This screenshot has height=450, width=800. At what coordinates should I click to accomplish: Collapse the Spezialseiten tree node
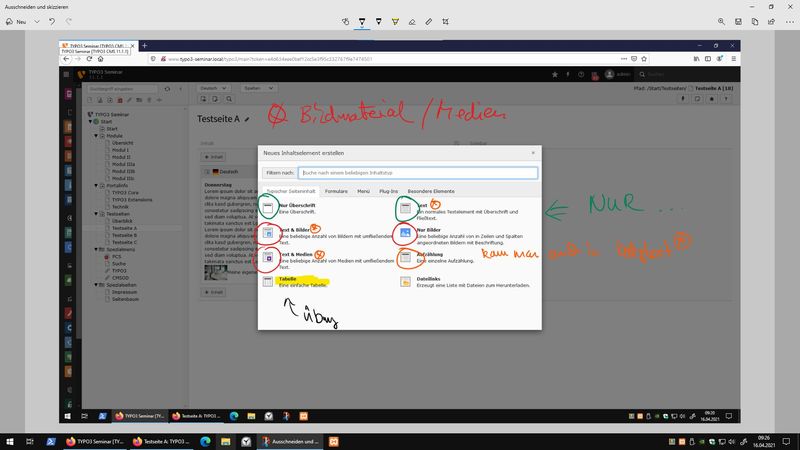click(x=96, y=285)
